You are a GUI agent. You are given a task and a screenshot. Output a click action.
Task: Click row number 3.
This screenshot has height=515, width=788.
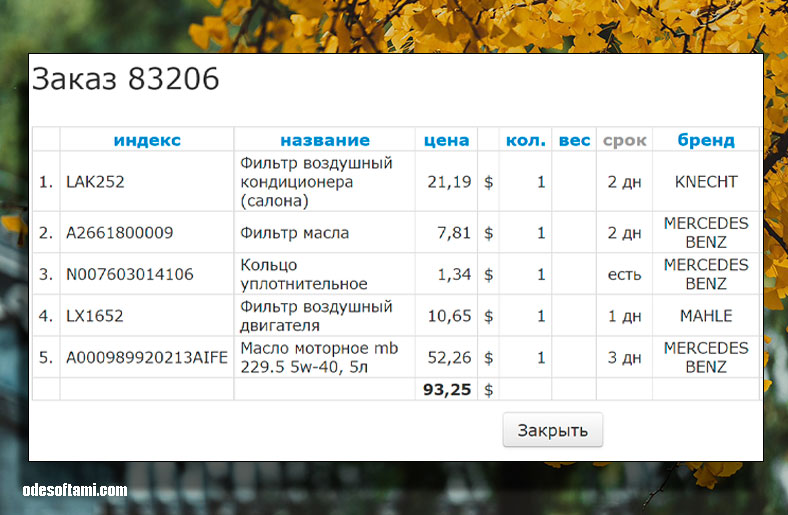tap(46, 274)
